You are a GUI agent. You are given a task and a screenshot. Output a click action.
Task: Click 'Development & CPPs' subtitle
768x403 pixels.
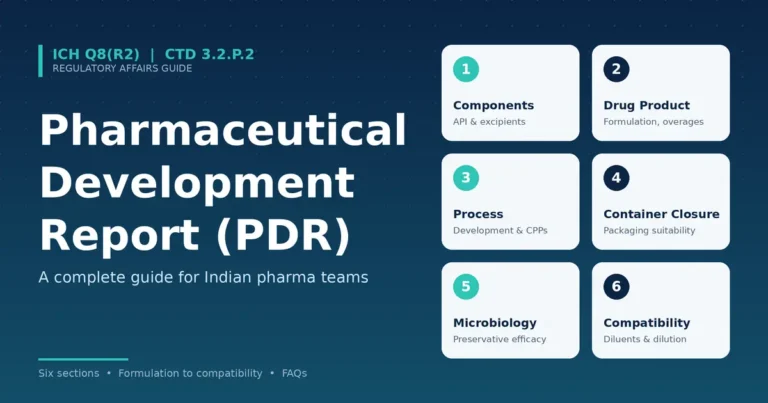[500, 230]
